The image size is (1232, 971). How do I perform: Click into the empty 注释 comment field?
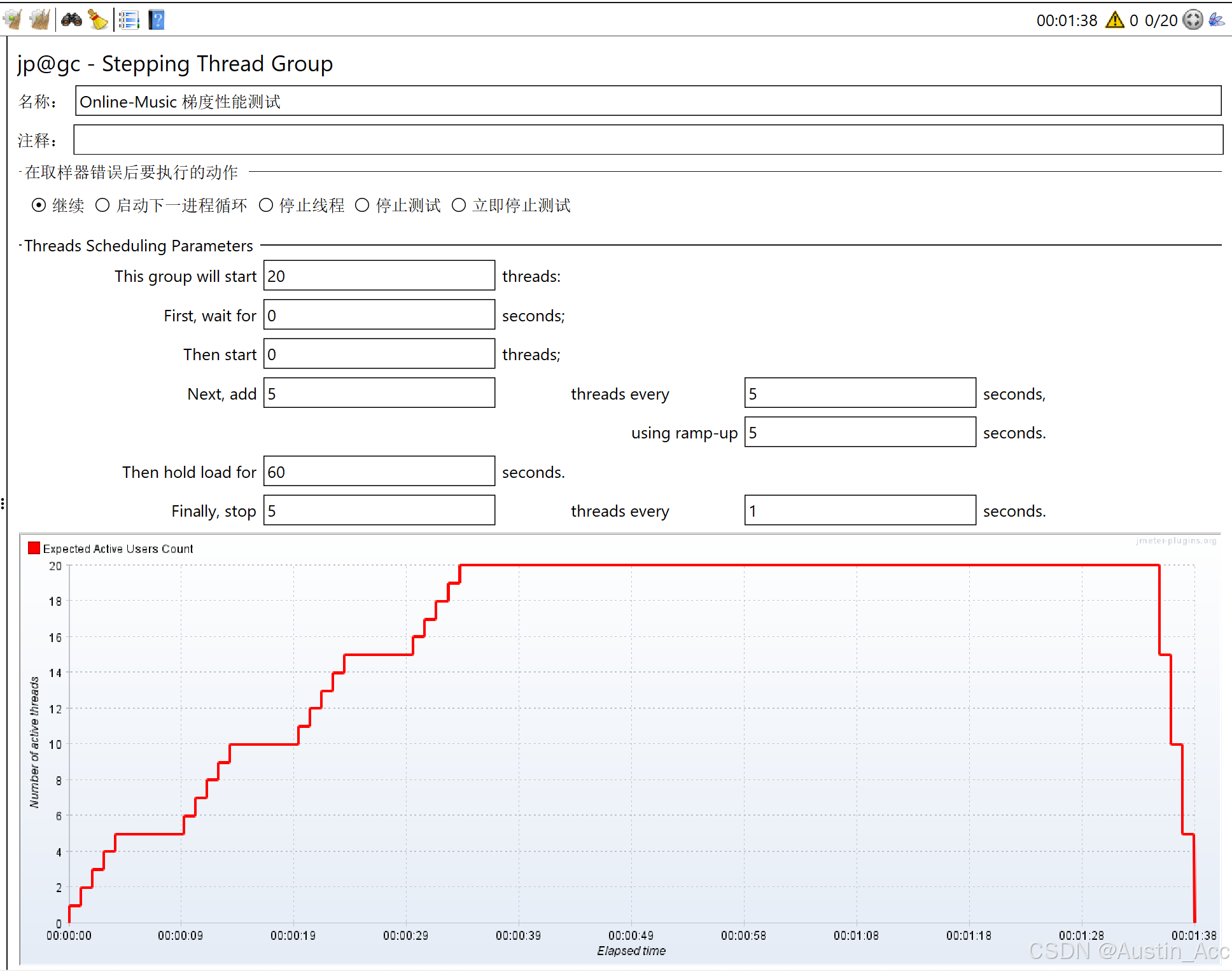648,139
